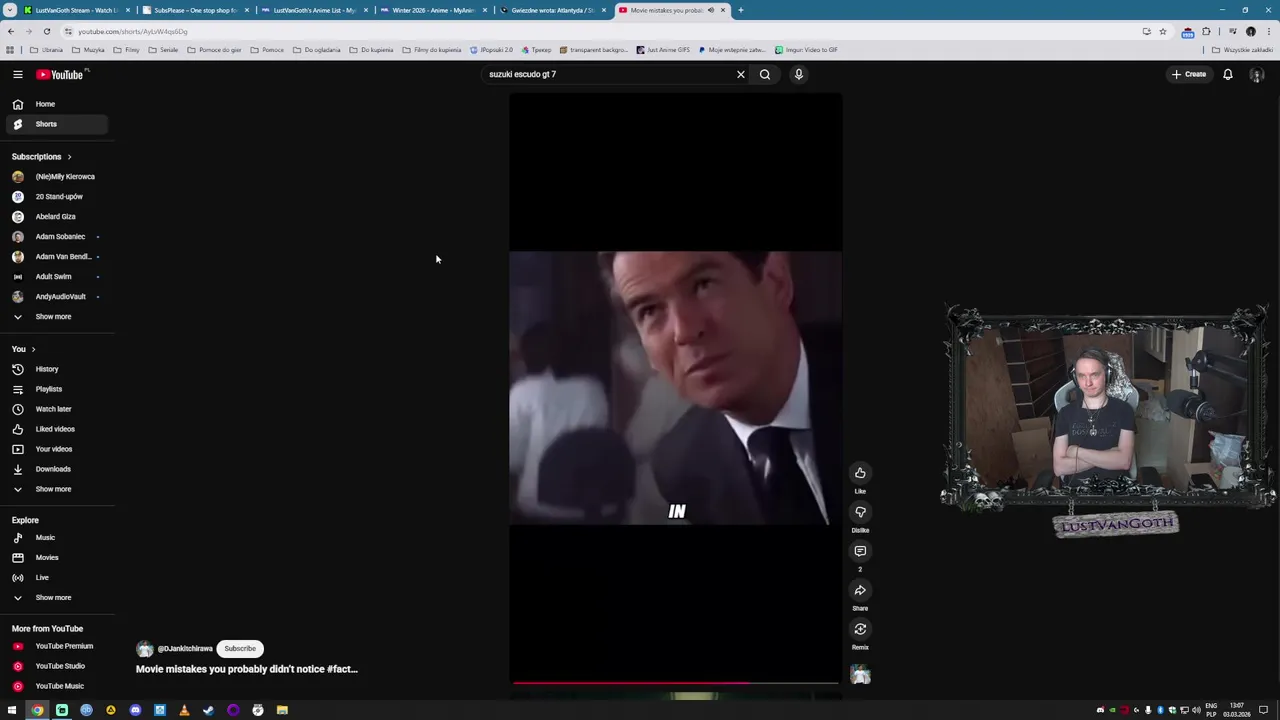The height and width of the screenshot is (720, 1280).
Task: Open the notifications bell
Action: click(1228, 74)
